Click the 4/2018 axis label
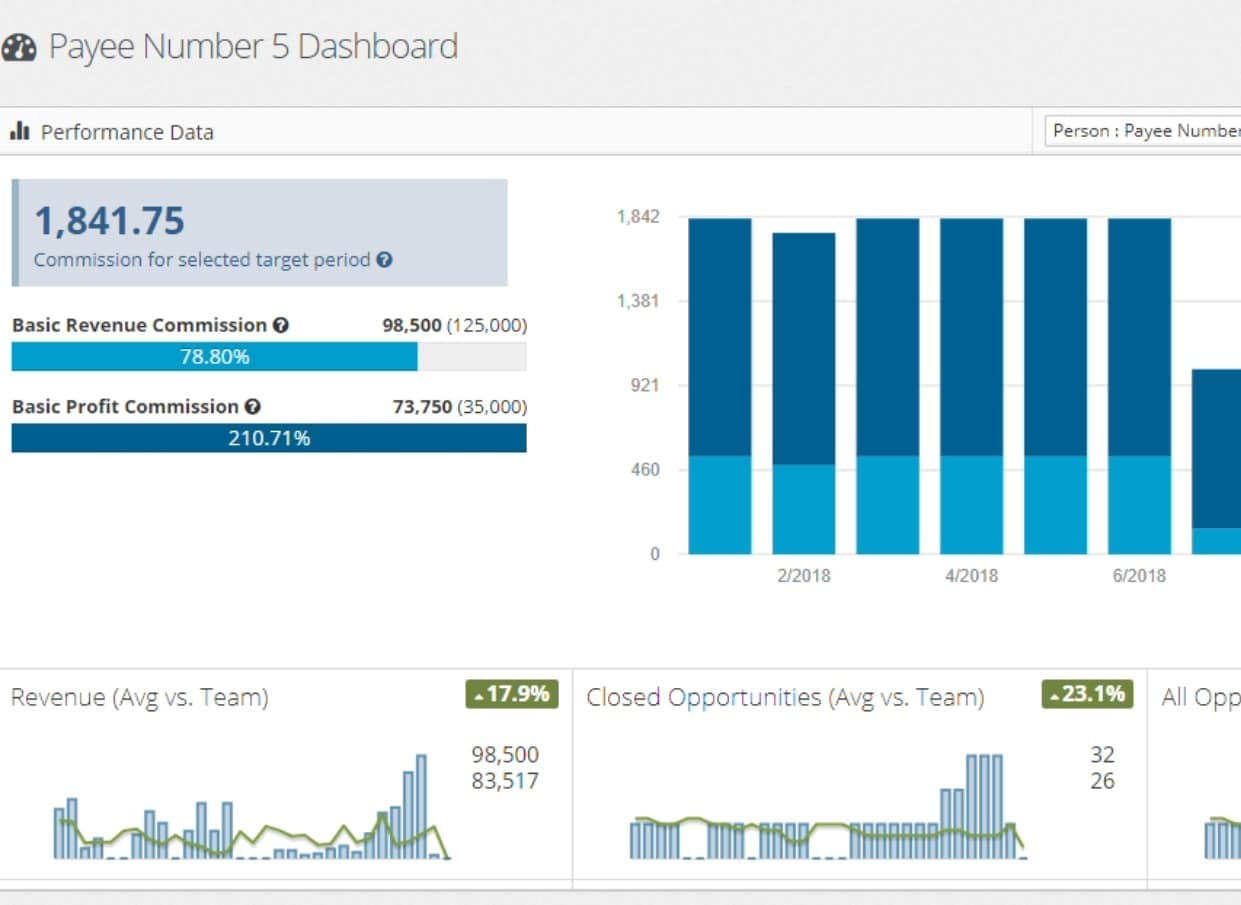Image resolution: width=1241 pixels, height=905 pixels. pyautogui.click(x=972, y=576)
